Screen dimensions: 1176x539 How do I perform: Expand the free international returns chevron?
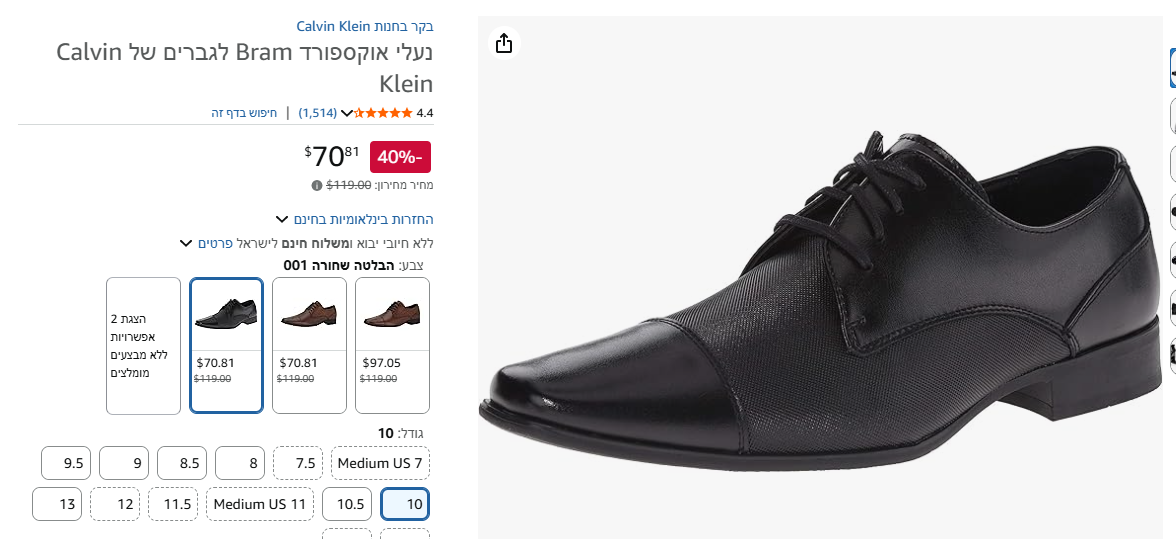[x=284, y=219]
